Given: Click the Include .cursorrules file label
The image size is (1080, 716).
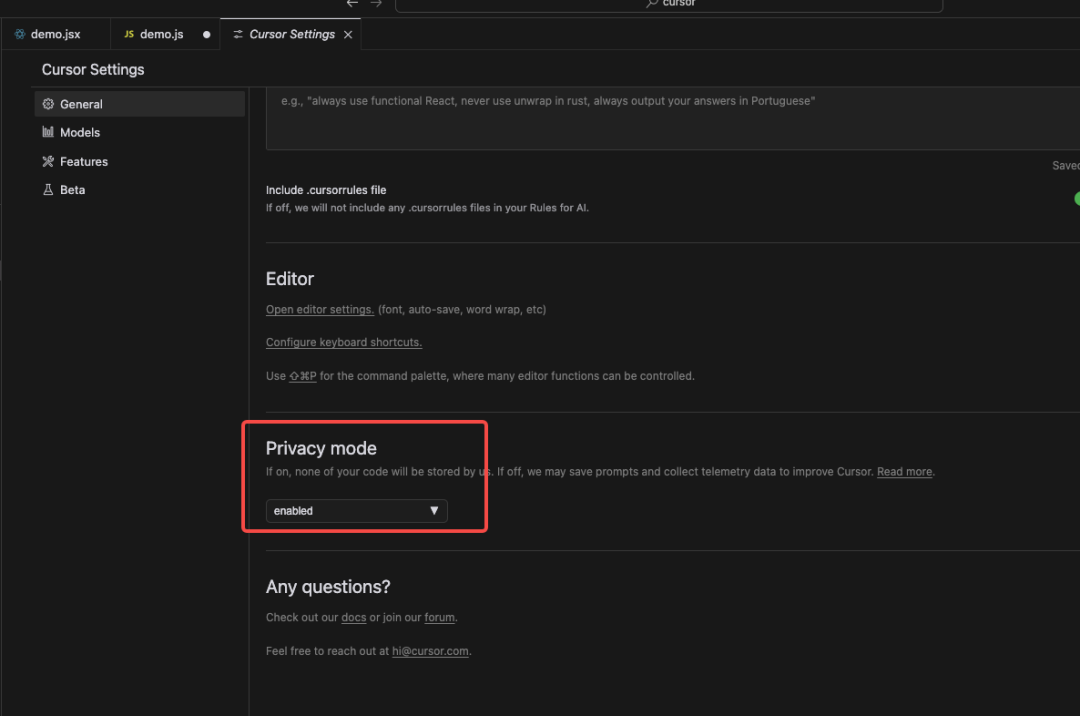Looking at the screenshot, I should coord(326,190).
